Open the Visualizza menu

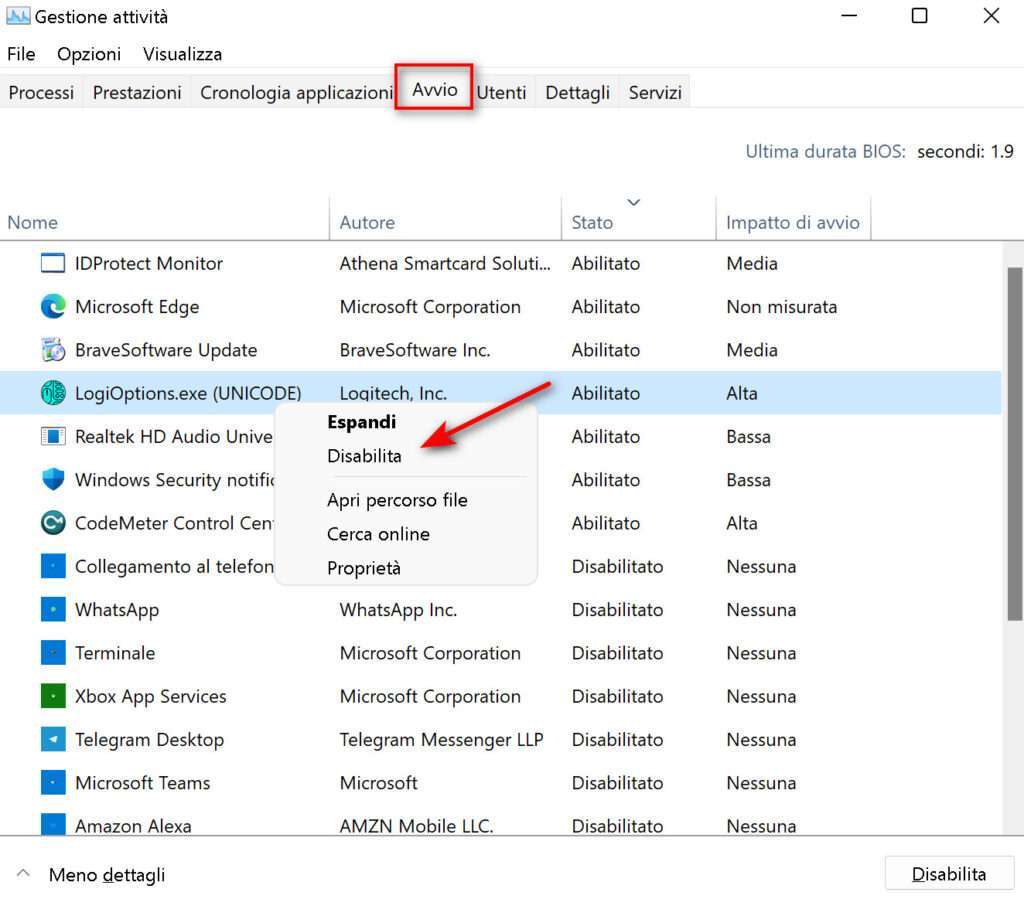[182, 54]
